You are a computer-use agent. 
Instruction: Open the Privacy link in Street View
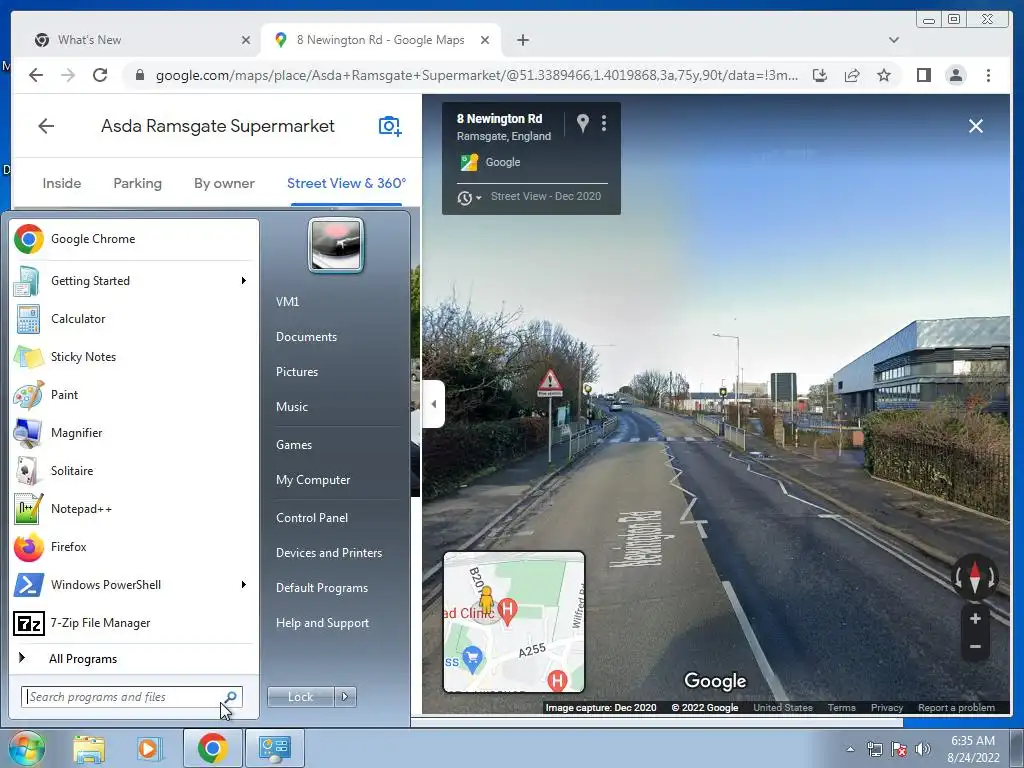tap(886, 708)
